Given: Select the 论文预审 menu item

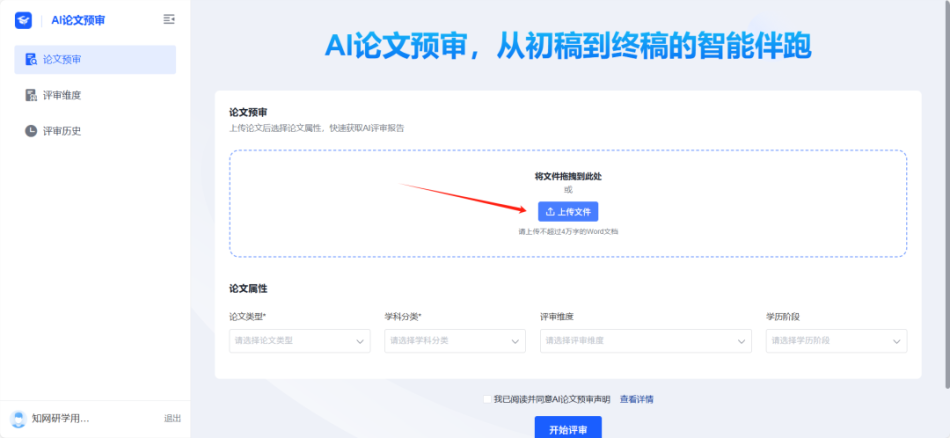Looking at the screenshot, I should pos(62,60).
